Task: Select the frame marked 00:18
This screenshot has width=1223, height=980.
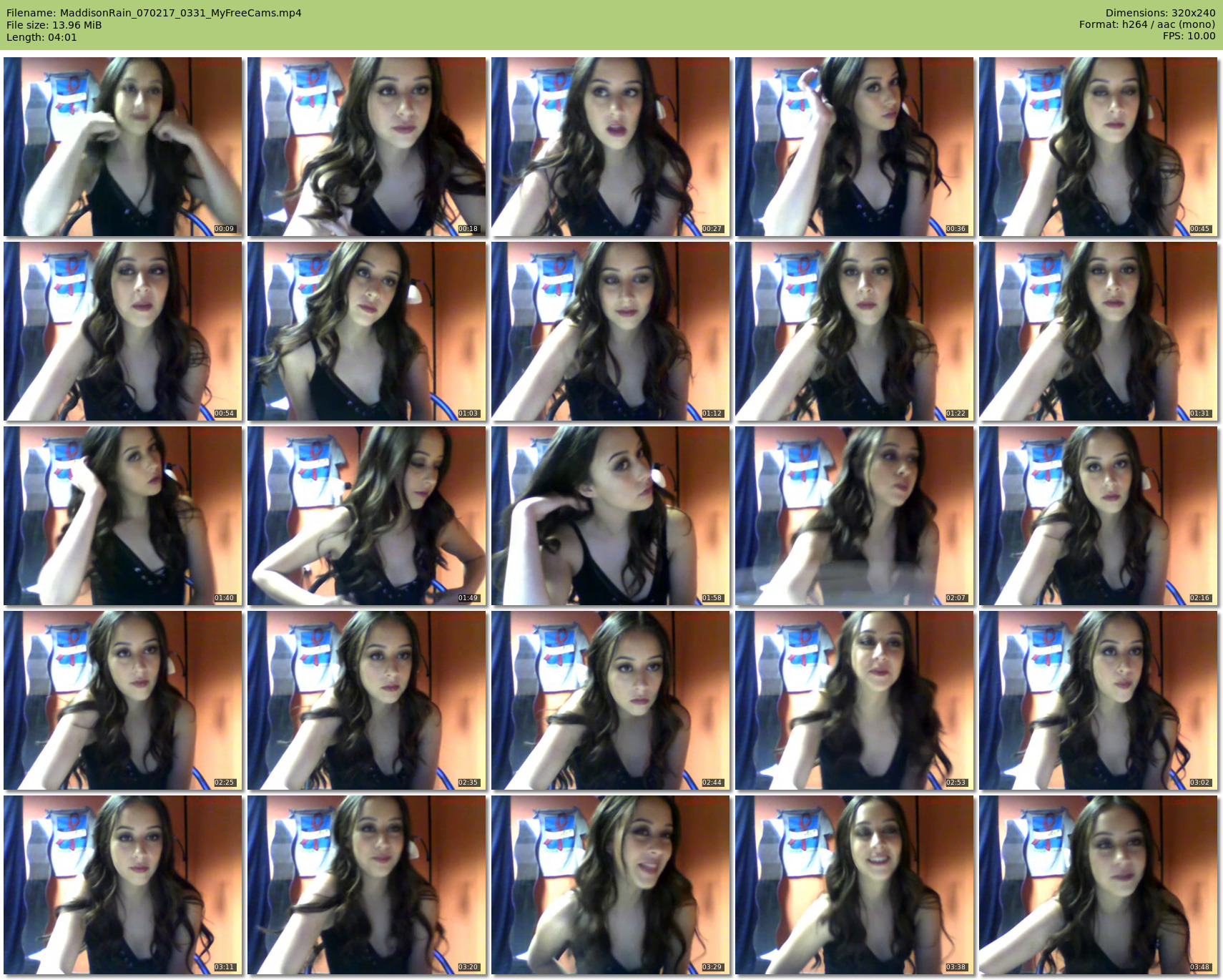Action: (x=366, y=147)
